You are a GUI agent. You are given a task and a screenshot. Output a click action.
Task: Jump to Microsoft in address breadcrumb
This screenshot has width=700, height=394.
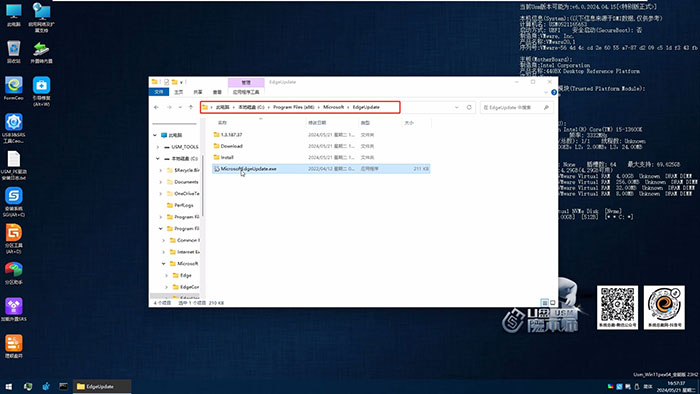pos(333,108)
